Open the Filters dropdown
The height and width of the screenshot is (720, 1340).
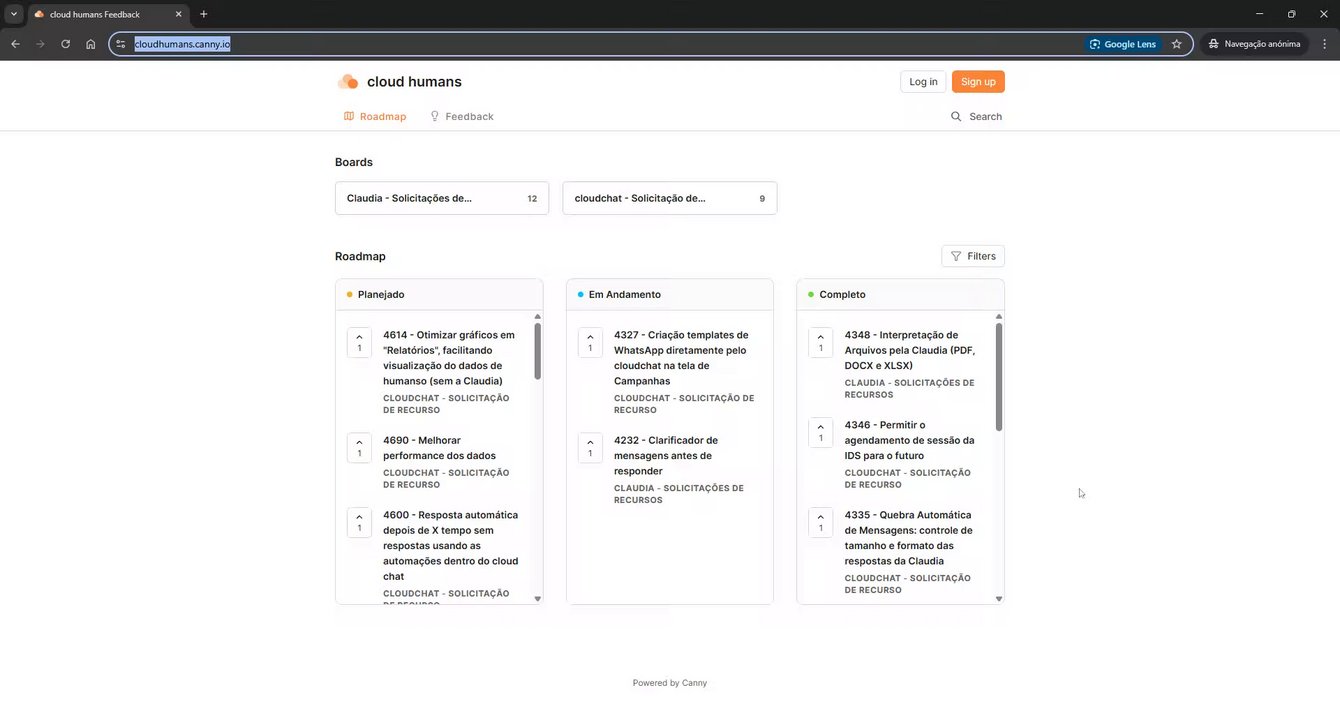(973, 256)
